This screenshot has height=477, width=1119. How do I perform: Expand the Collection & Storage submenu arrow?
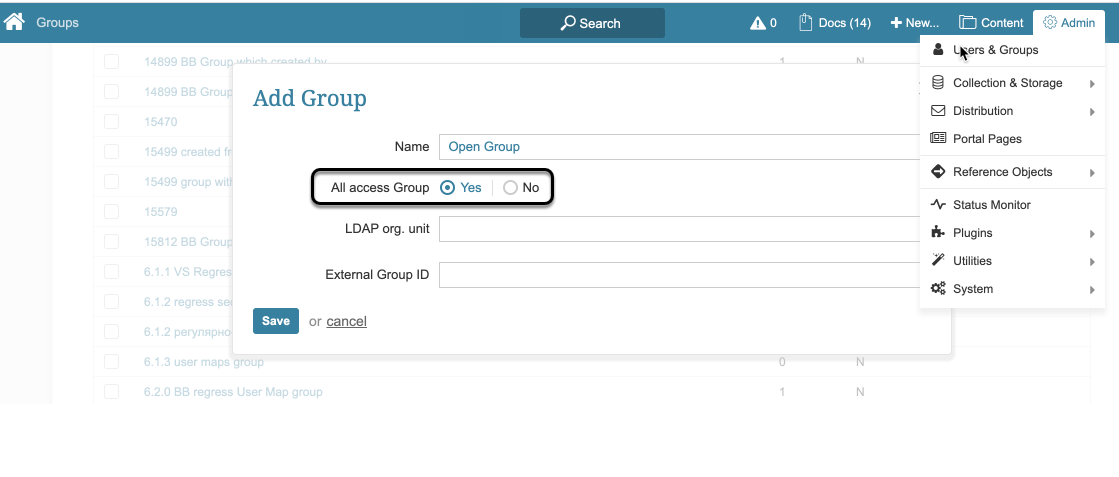click(x=1092, y=84)
